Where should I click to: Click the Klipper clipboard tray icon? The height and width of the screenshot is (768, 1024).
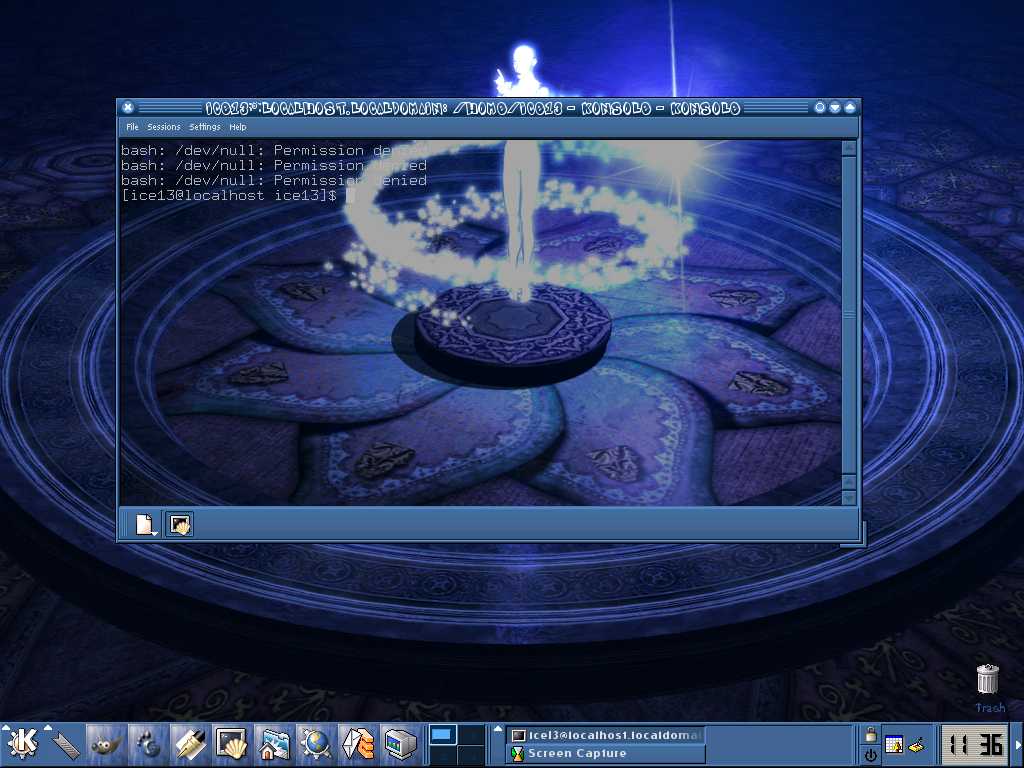917,744
